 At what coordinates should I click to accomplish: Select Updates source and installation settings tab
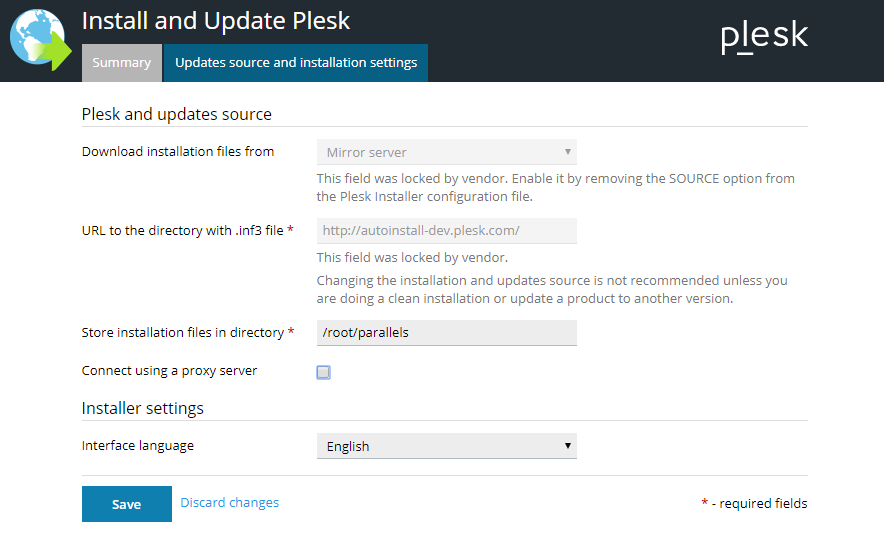coord(296,63)
